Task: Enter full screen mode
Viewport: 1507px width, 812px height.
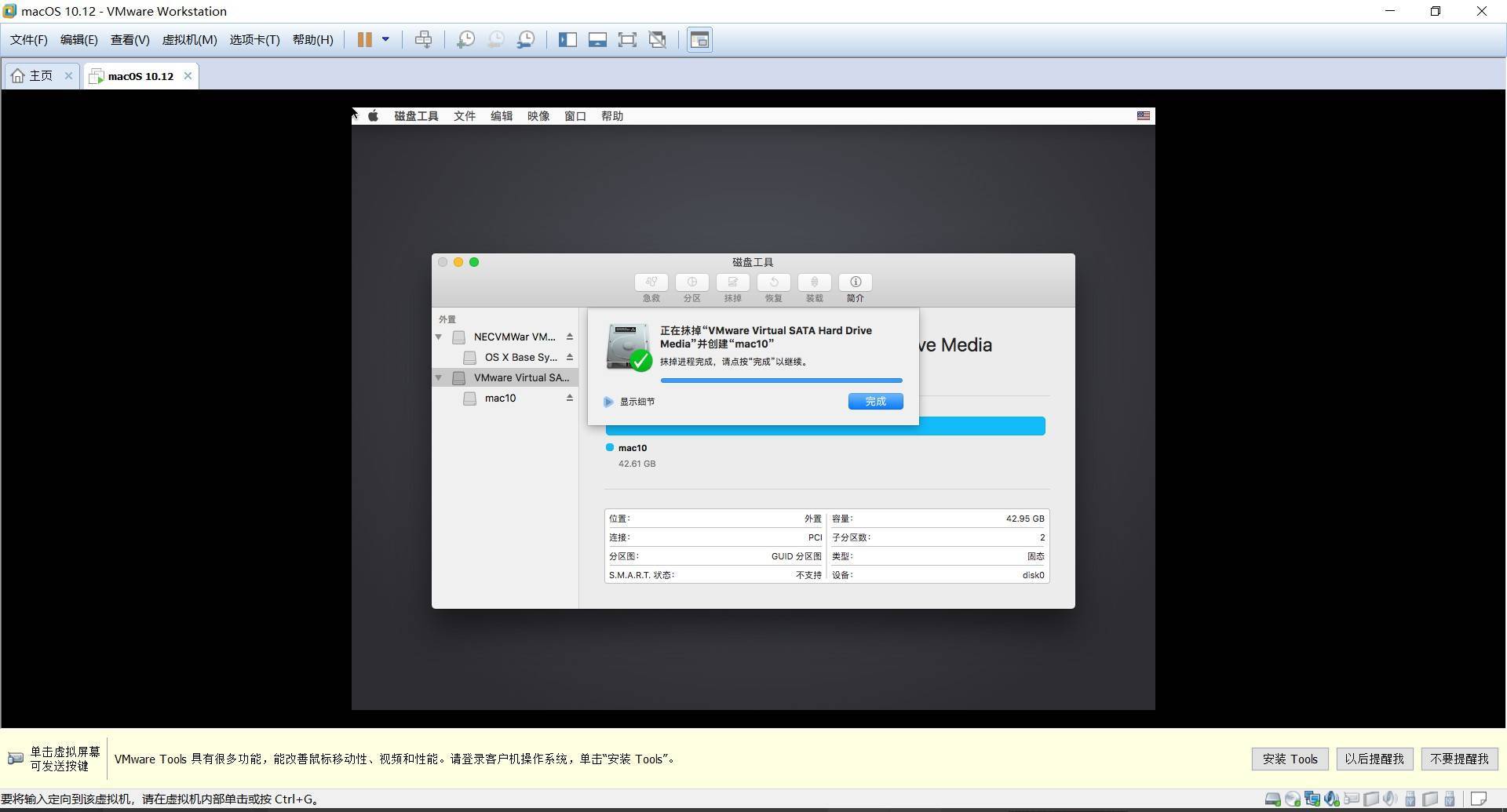Action: (x=627, y=39)
